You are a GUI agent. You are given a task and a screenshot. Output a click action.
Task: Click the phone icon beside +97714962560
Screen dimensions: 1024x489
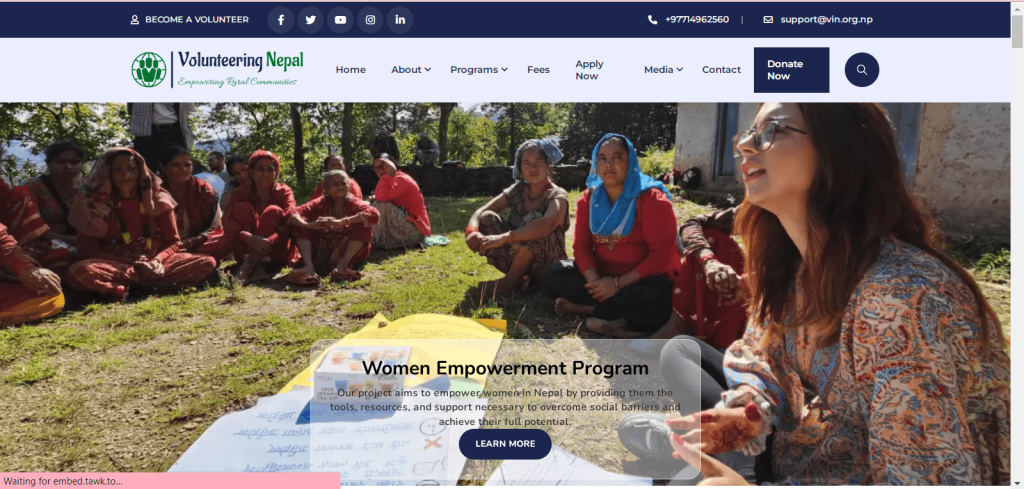tap(652, 20)
